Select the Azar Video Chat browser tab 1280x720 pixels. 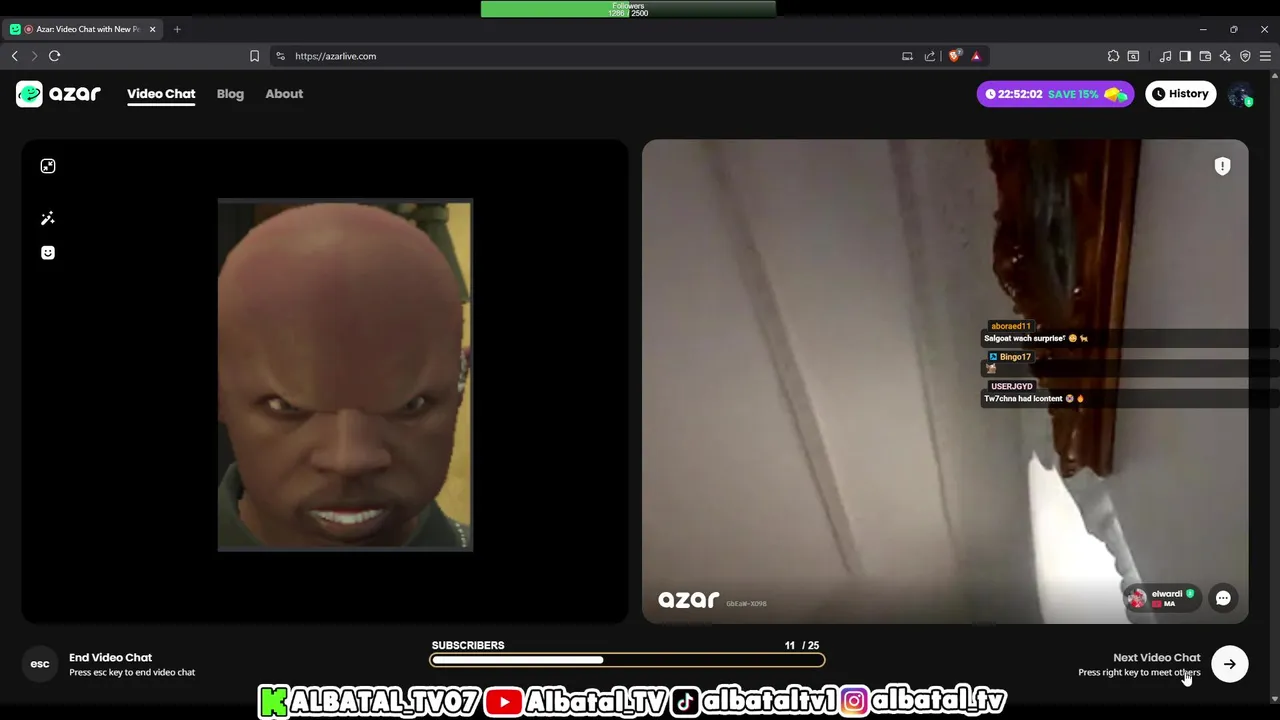click(83, 29)
